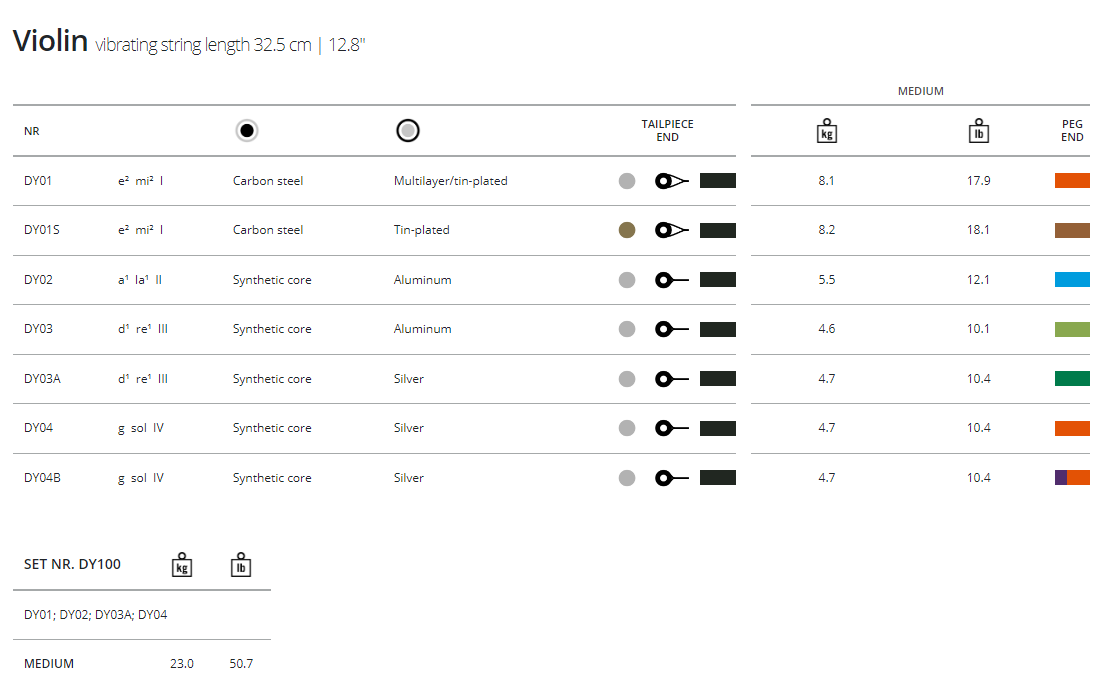Click the set contents DY01; DY02; DY03A; DY04

point(96,615)
